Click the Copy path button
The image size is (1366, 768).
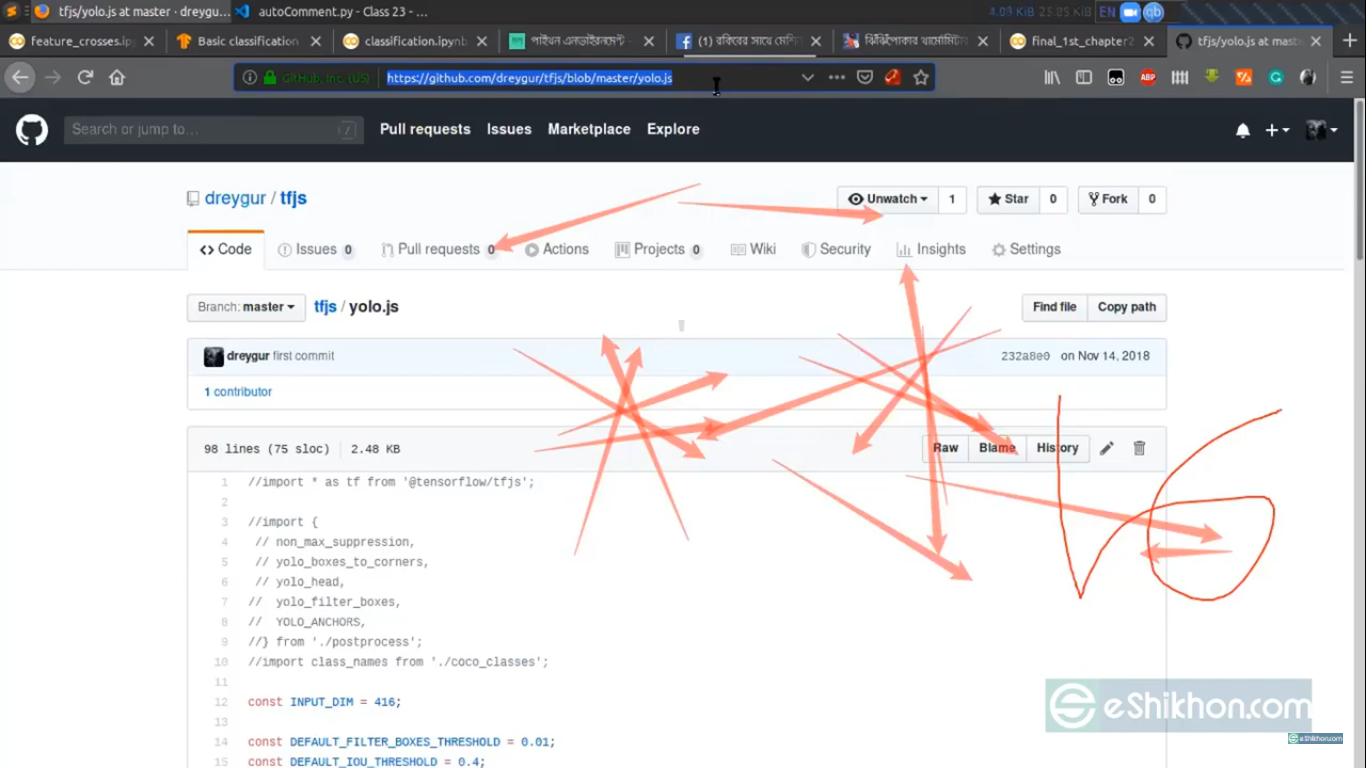[1126, 307]
